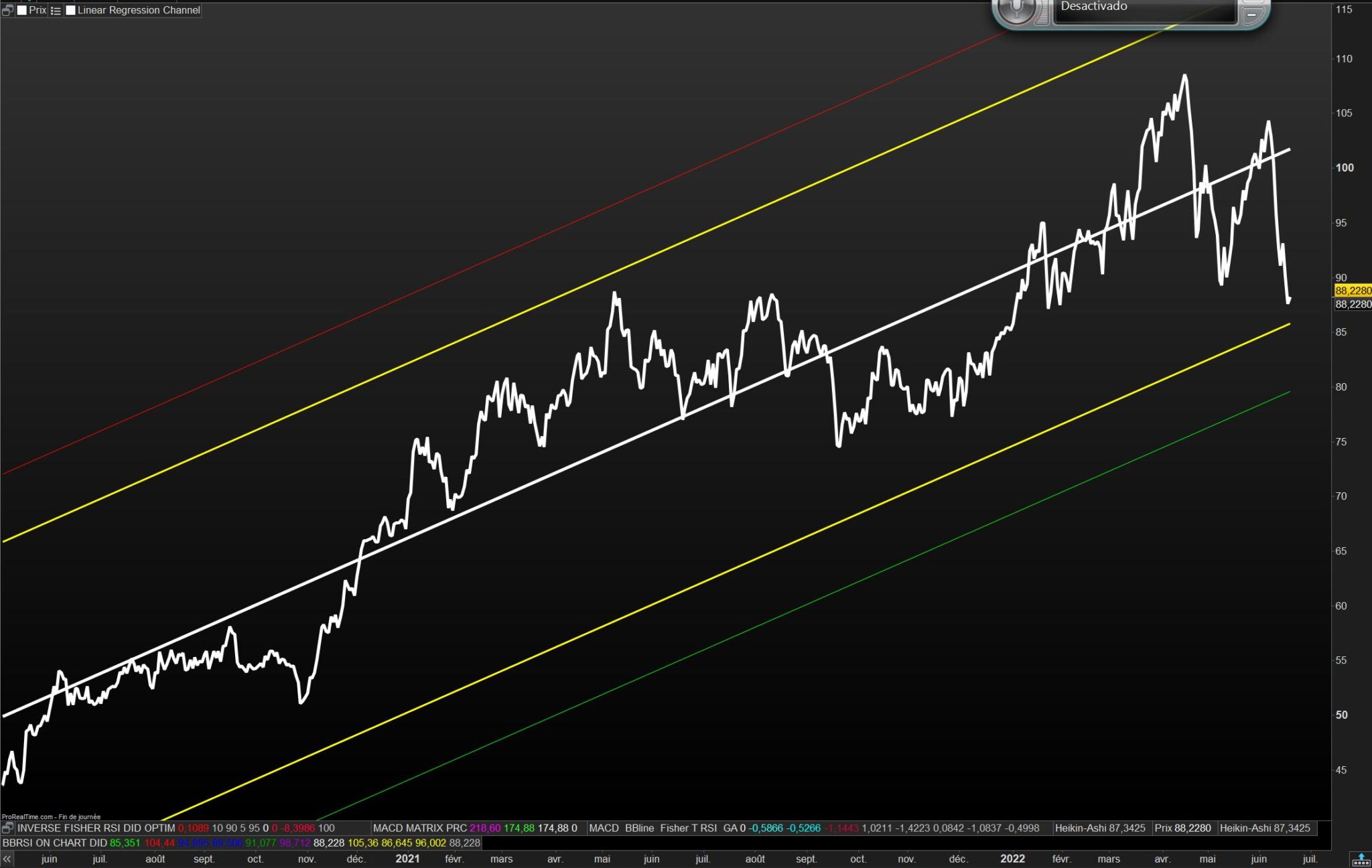Click the yellow 88,2280 price tag
This screenshot has height=868, width=1372.
click(x=1352, y=291)
